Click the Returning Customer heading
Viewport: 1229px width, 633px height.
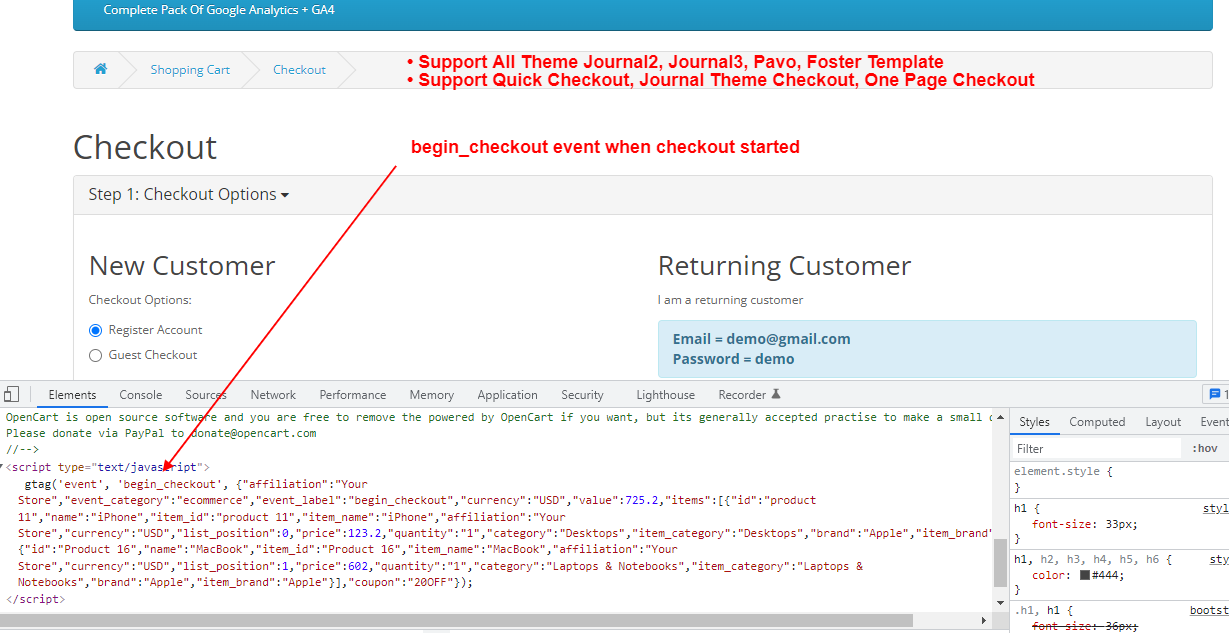coord(785,266)
